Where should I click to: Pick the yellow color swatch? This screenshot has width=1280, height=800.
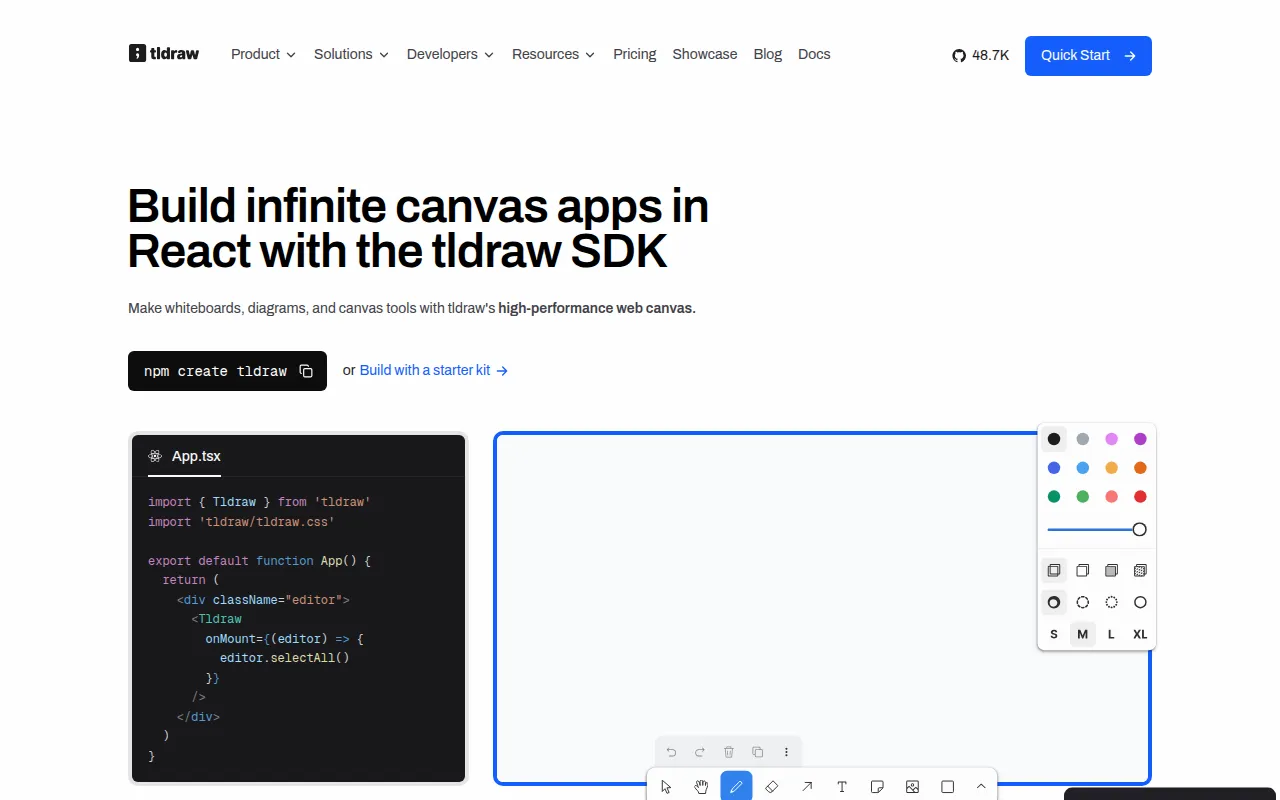(1111, 468)
